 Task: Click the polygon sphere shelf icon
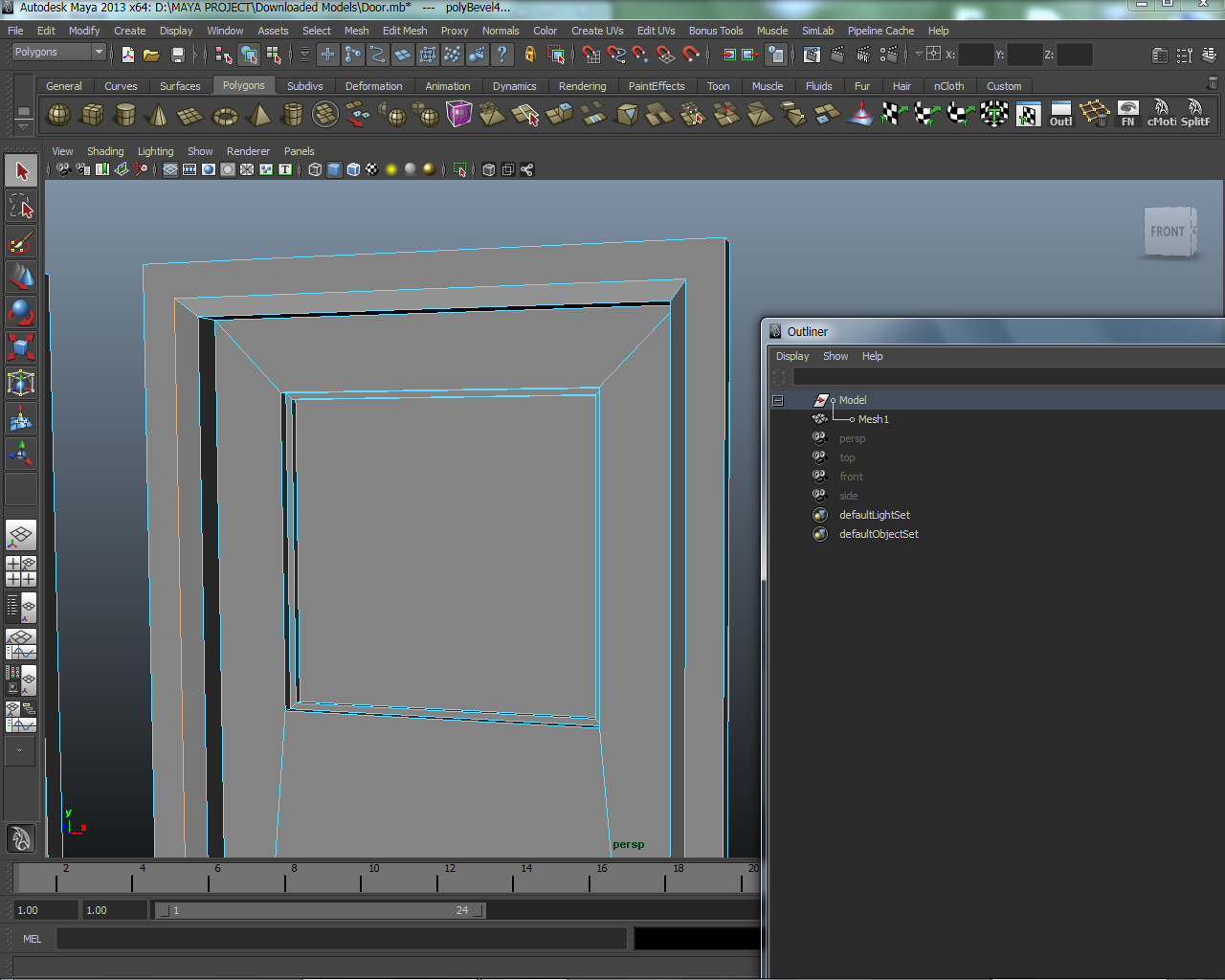click(58, 116)
